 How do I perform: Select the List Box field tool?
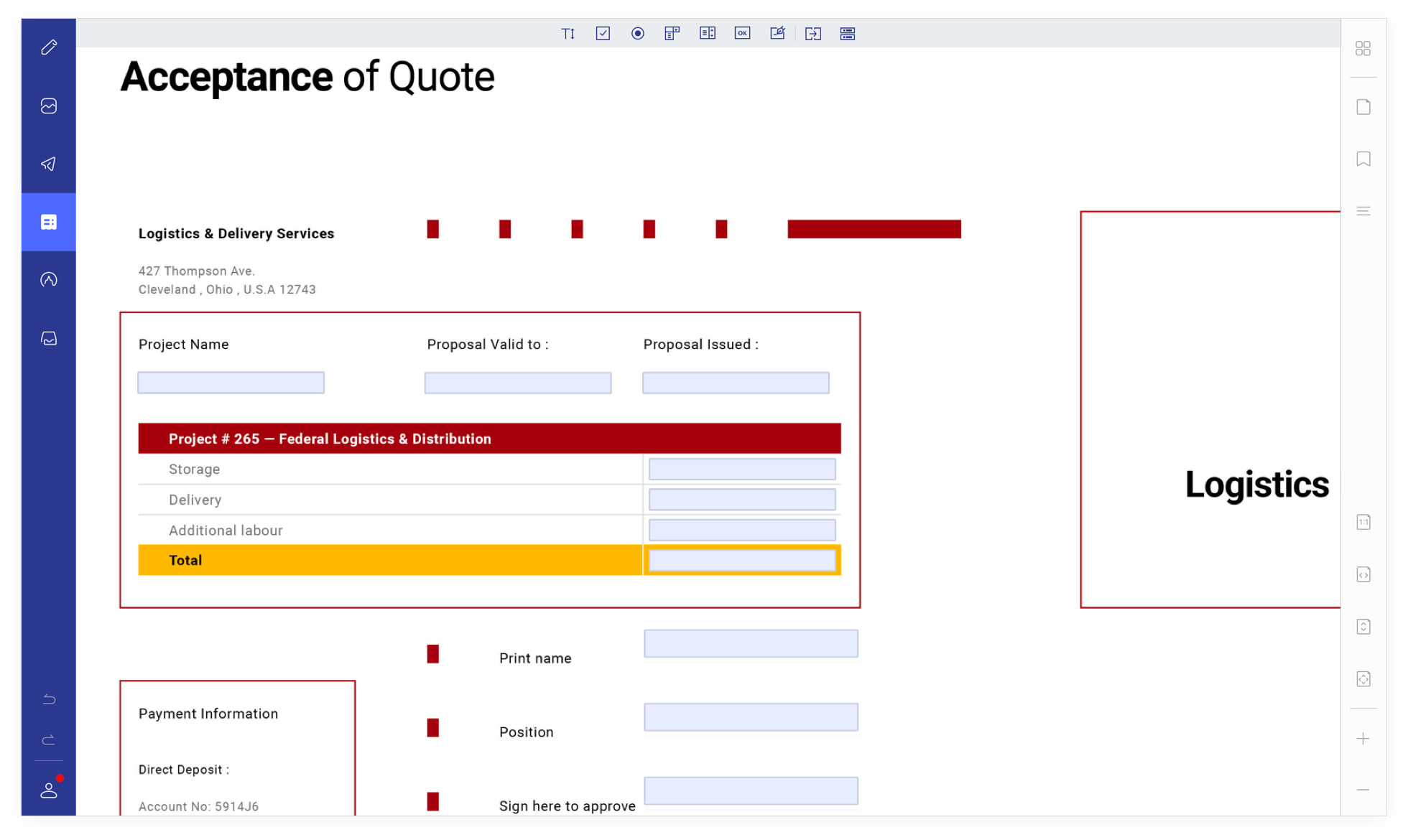707,34
